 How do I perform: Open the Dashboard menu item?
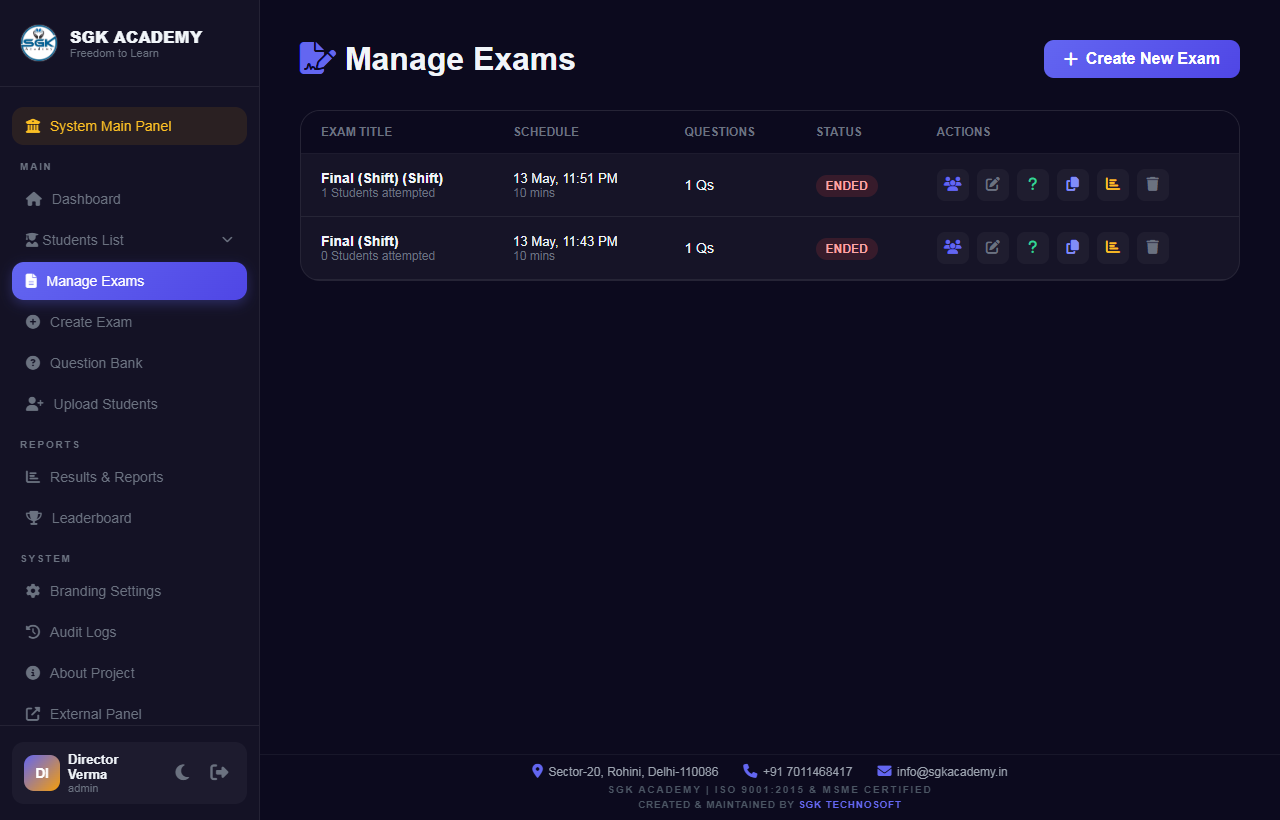click(x=129, y=199)
